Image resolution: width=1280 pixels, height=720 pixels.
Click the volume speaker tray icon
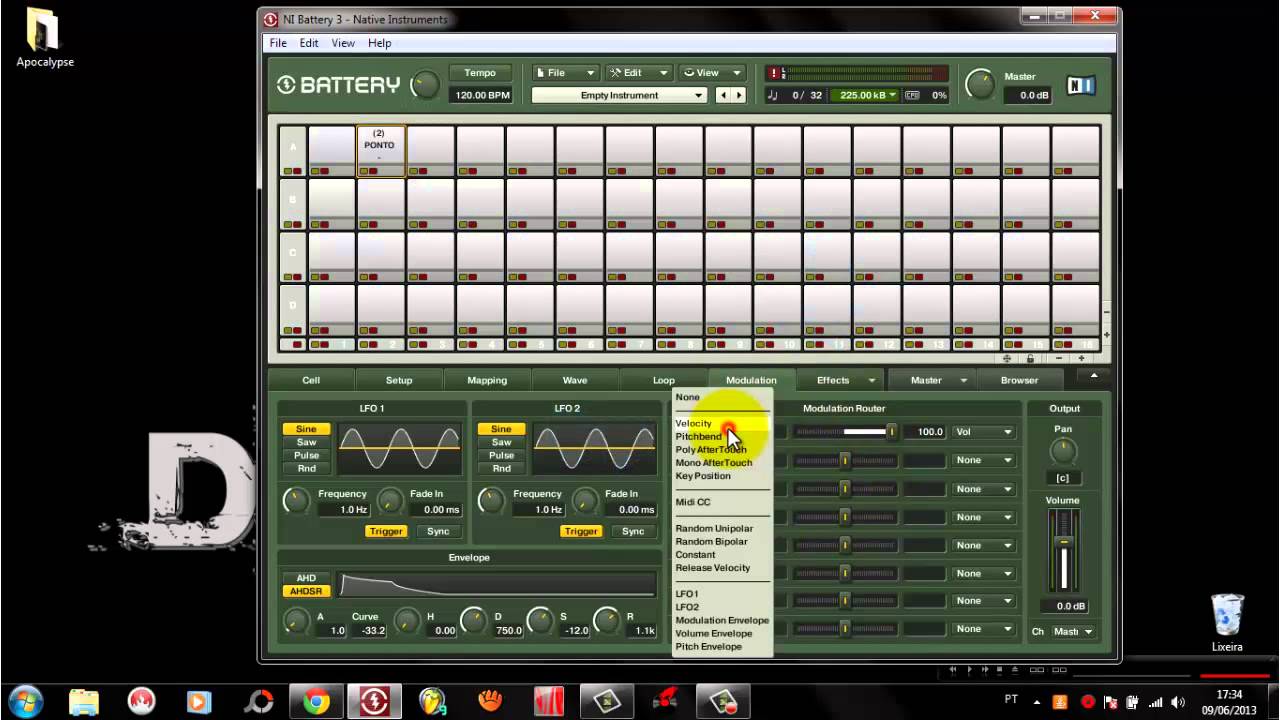(x=1178, y=702)
